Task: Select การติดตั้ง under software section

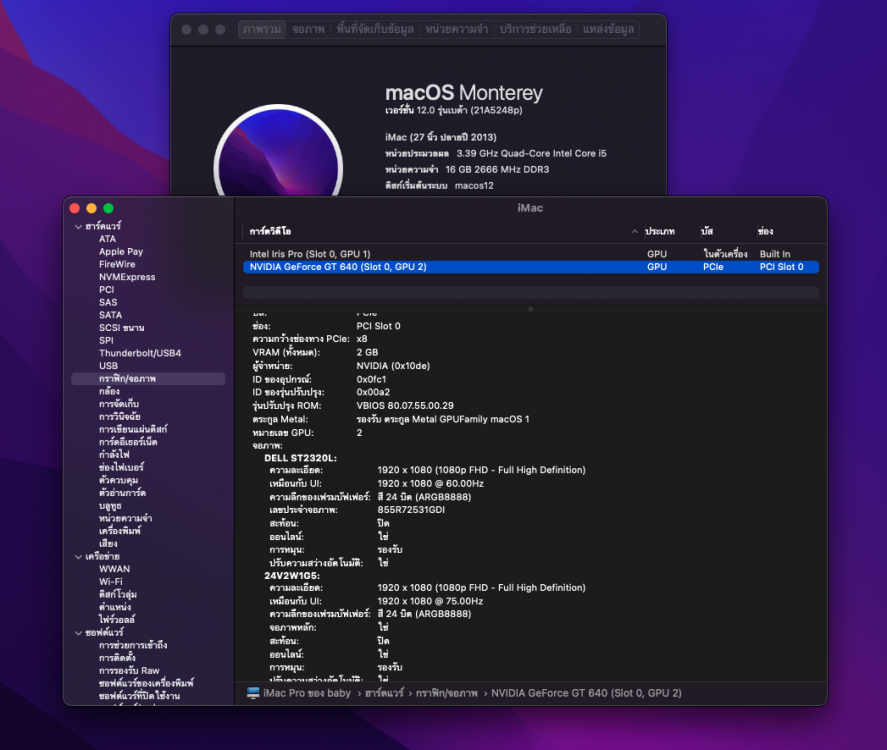Action: coord(117,658)
